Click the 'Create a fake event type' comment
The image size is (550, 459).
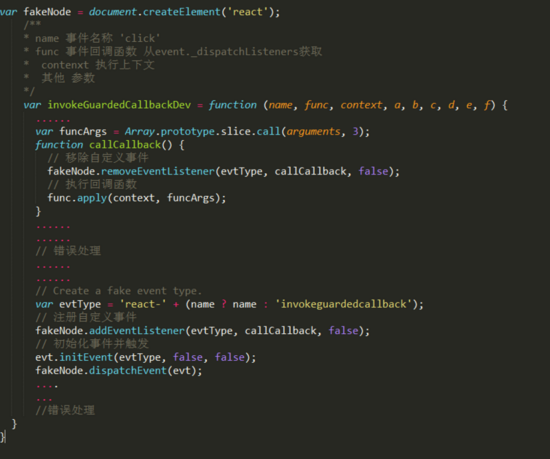(x=119, y=291)
